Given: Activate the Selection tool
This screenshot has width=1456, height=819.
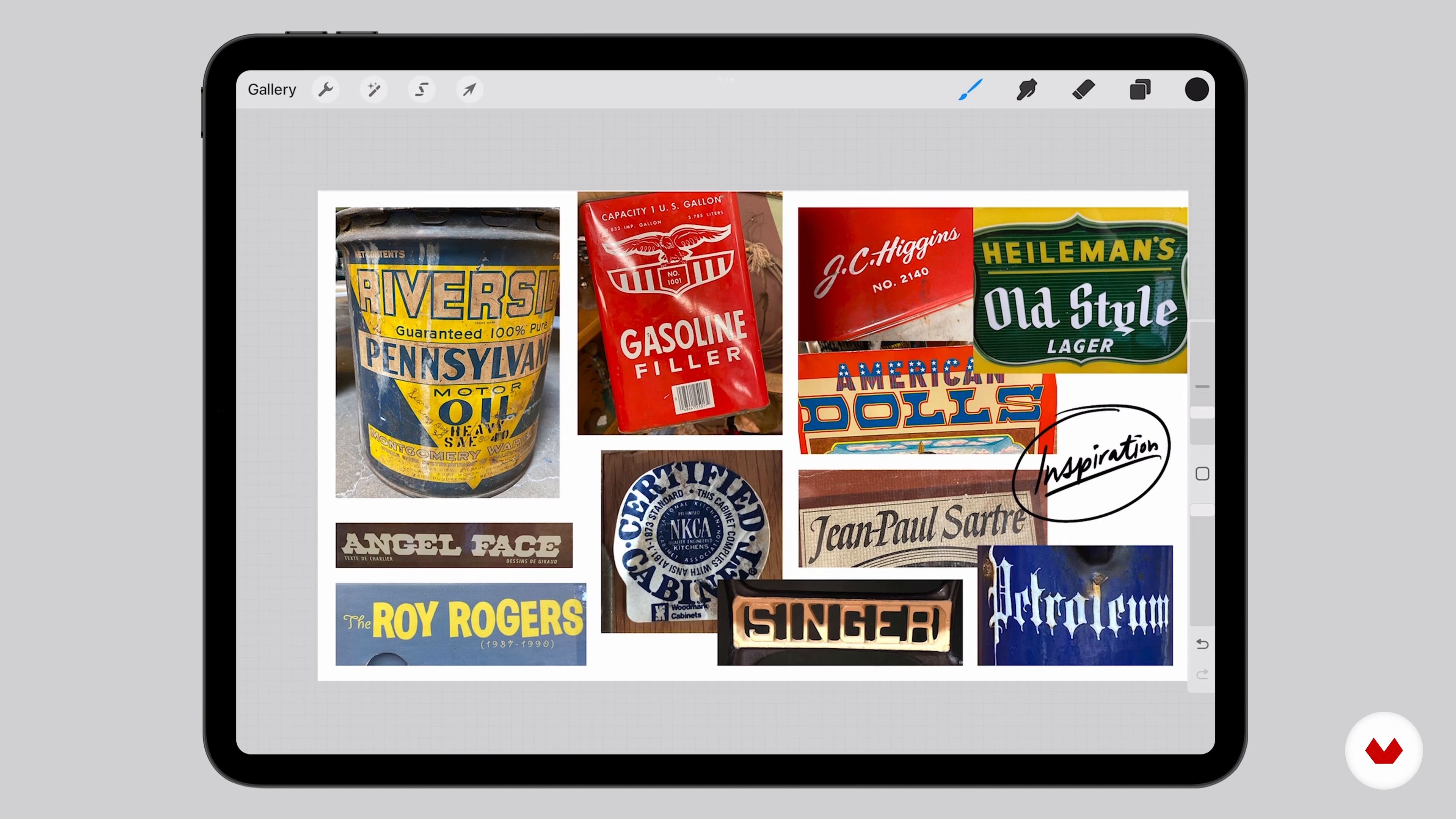Looking at the screenshot, I should tap(422, 89).
